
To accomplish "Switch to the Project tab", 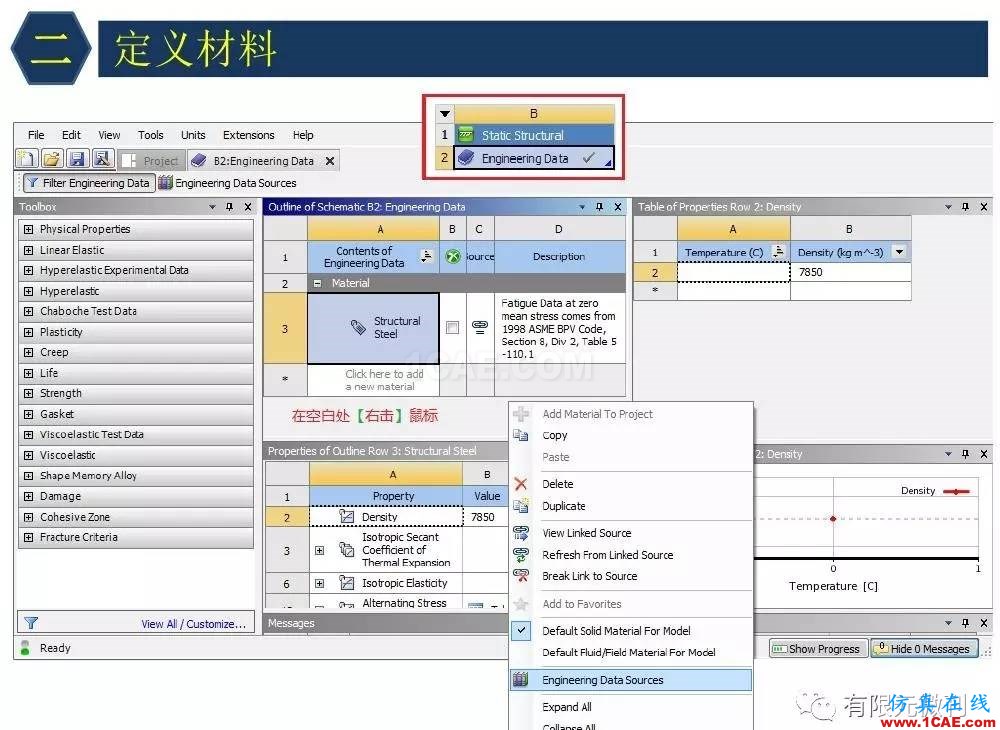I will click(152, 161).
